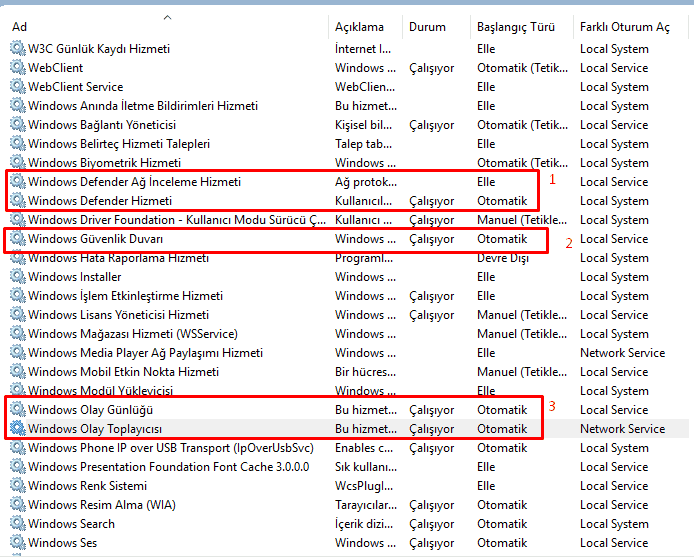Click gear icon of Windows İşlem Etkinleştirme Hizmeti

[x=18, y=295]
